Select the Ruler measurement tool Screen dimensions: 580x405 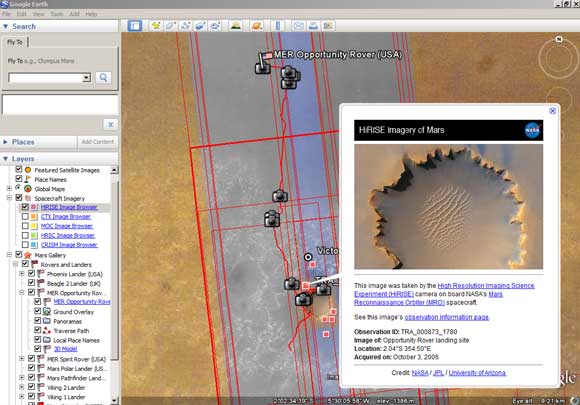tap(278, 26)
